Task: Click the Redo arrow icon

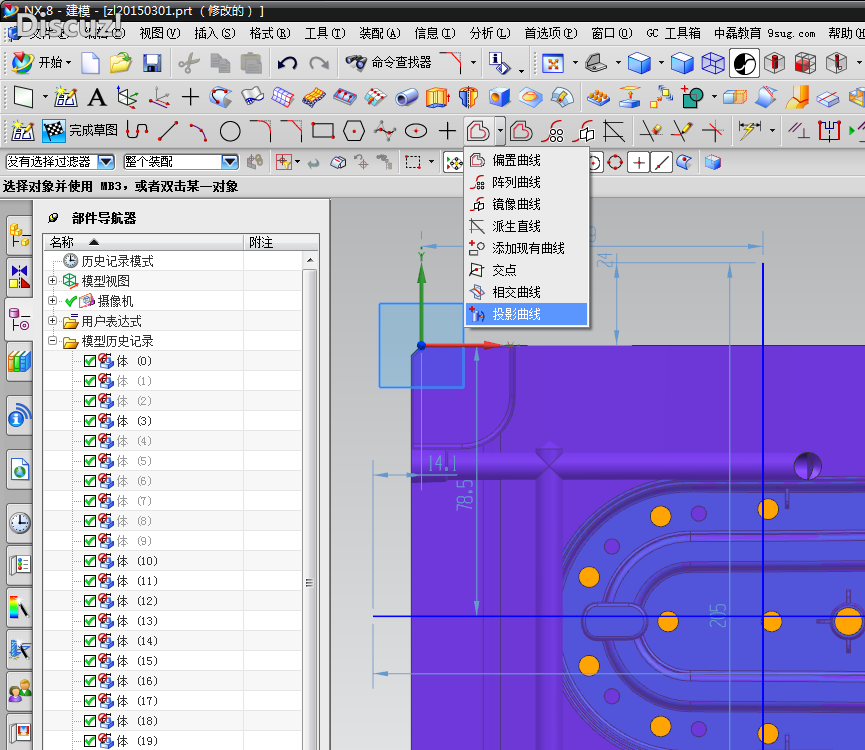Action: tap(319, 63)
